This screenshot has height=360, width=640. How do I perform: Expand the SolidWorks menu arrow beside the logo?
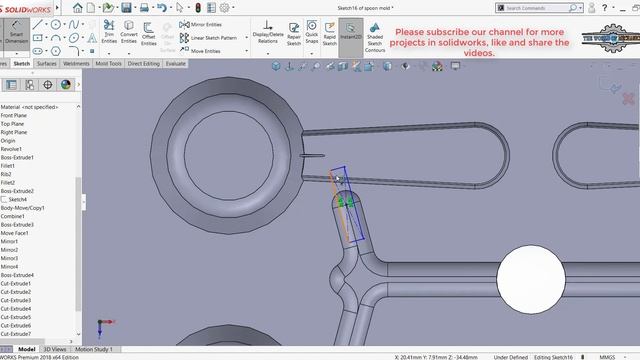click(57, 7)
